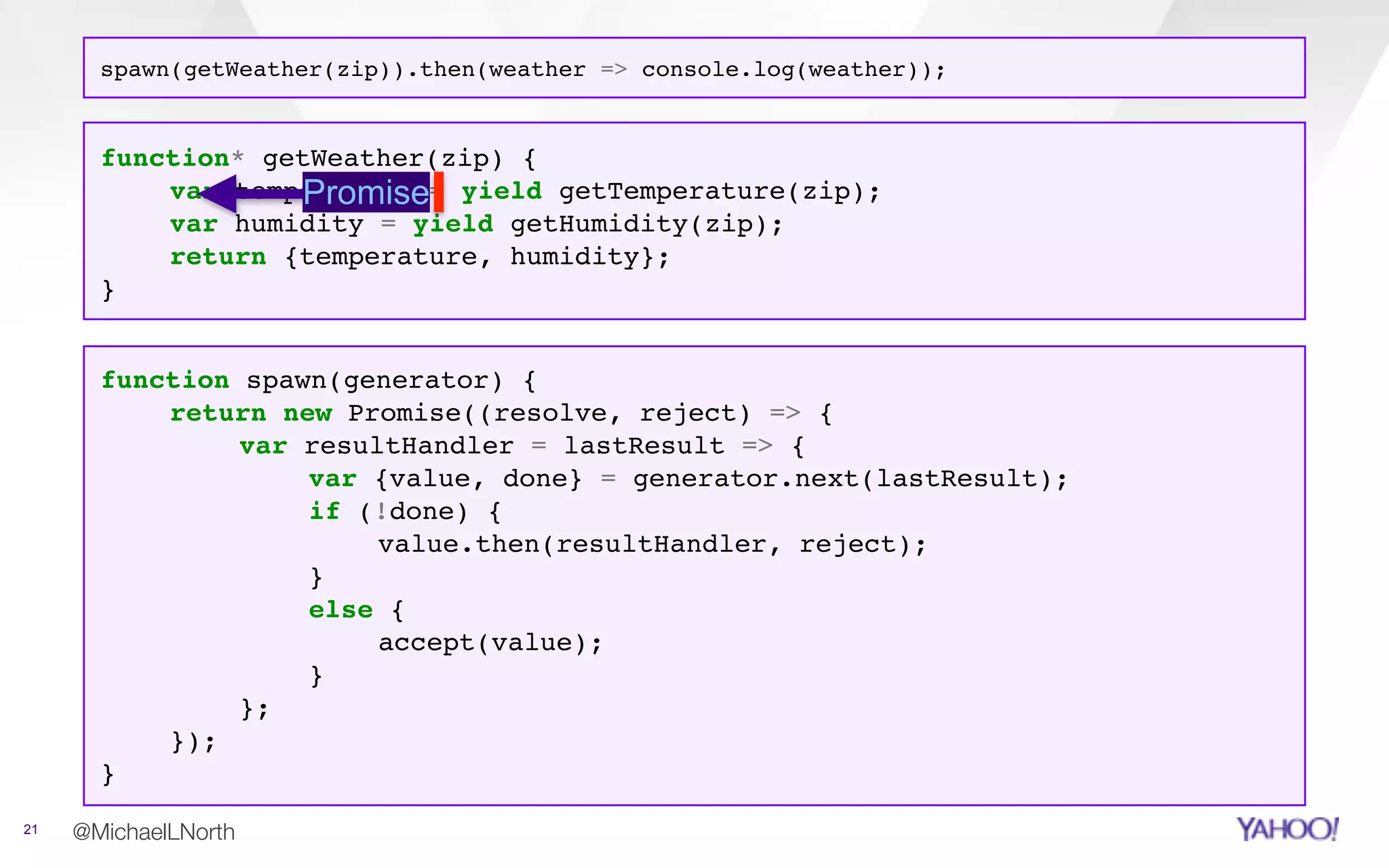The width and height of the screenshot is (1389, 868).
Task: Click the 'accept(value);' line
Action: [x=490, y=643]
